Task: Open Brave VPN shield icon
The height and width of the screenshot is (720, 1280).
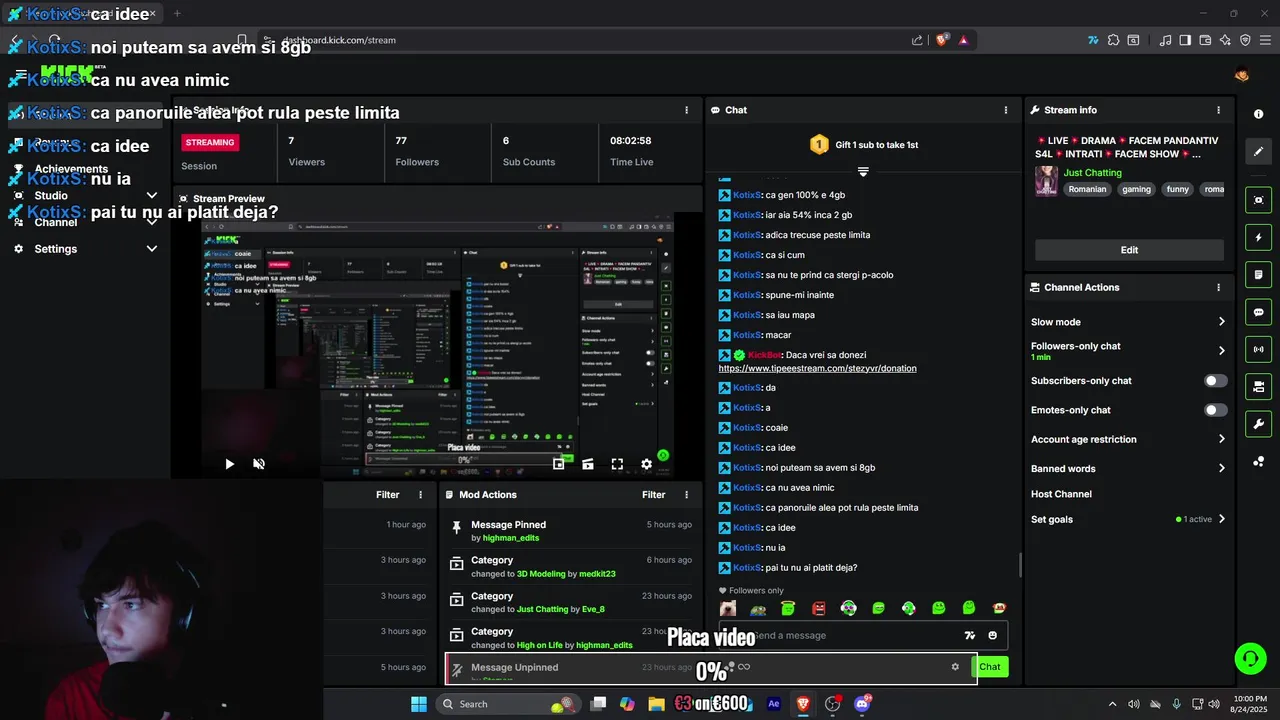Action: (1245, 40)
